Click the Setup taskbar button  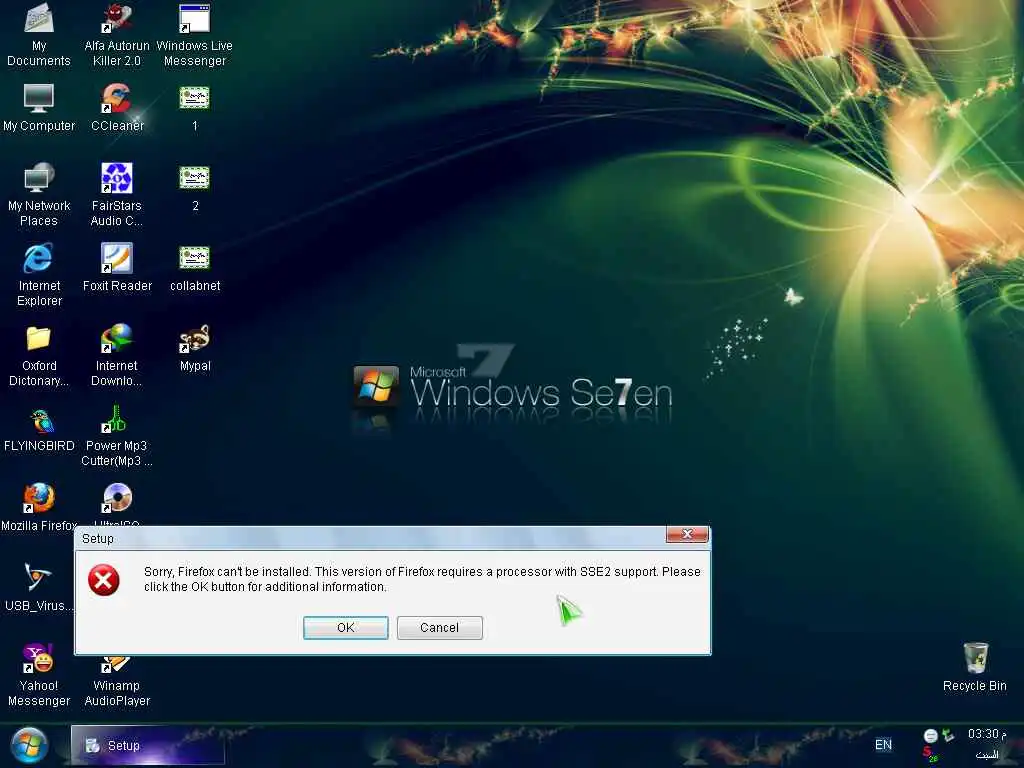(148, 745)
